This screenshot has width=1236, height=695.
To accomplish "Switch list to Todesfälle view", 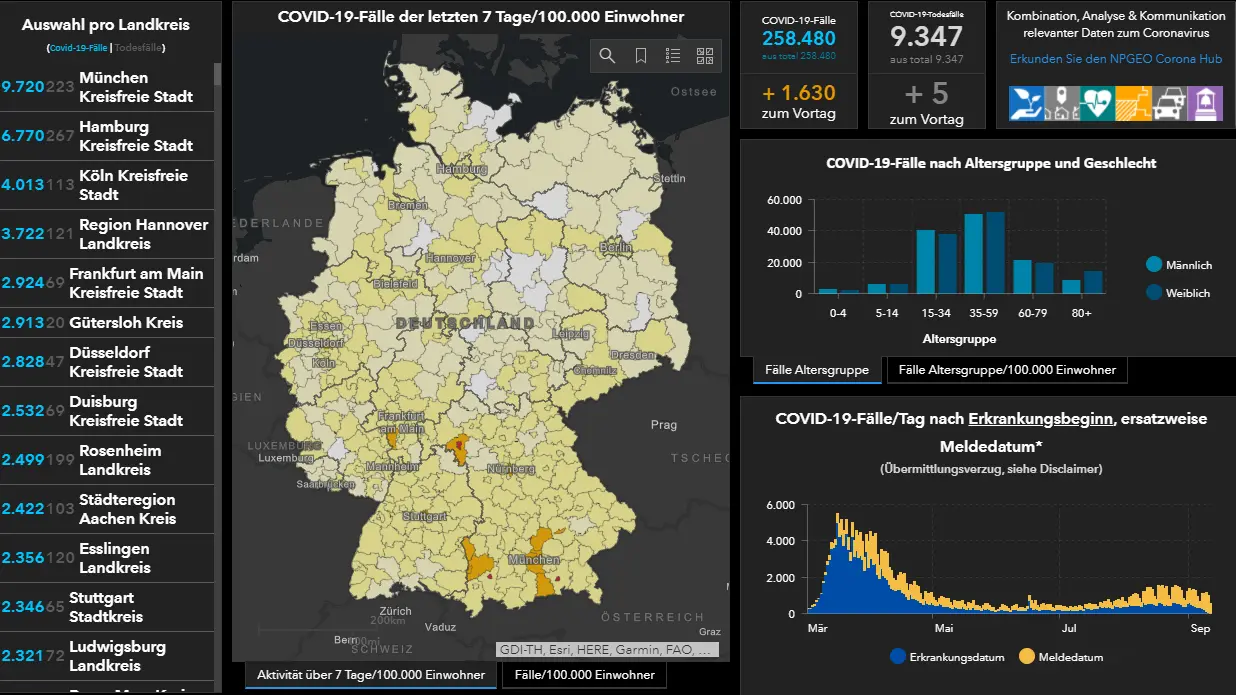I will [139, 48].
